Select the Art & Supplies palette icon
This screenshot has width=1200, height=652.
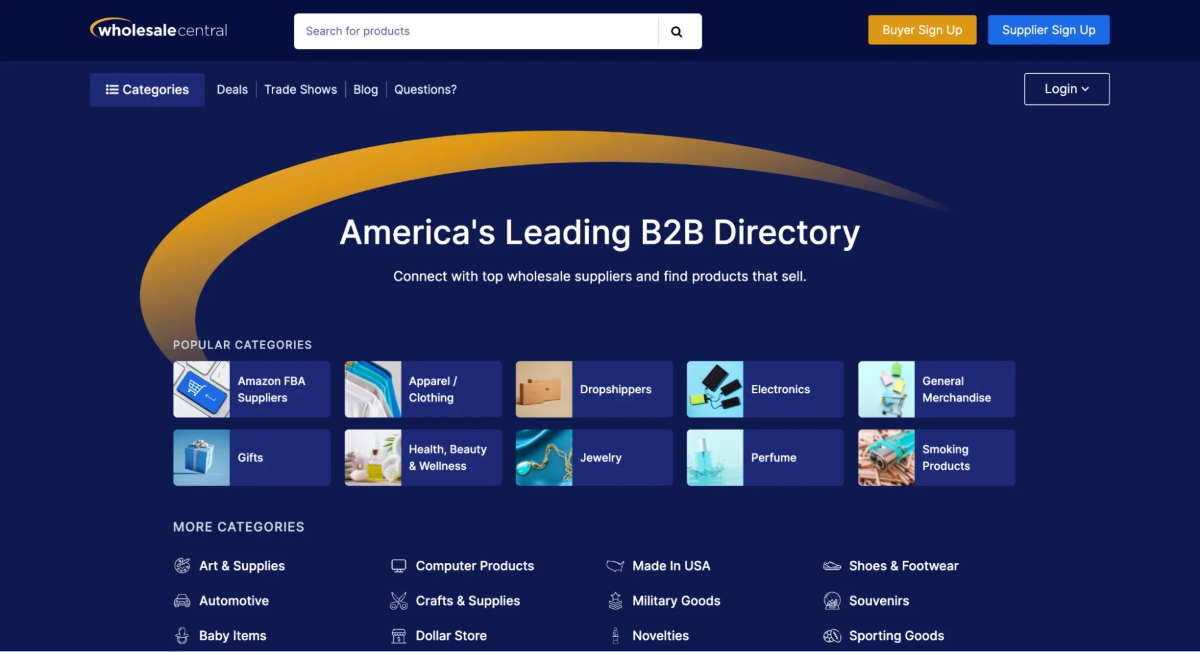[183, 565]
